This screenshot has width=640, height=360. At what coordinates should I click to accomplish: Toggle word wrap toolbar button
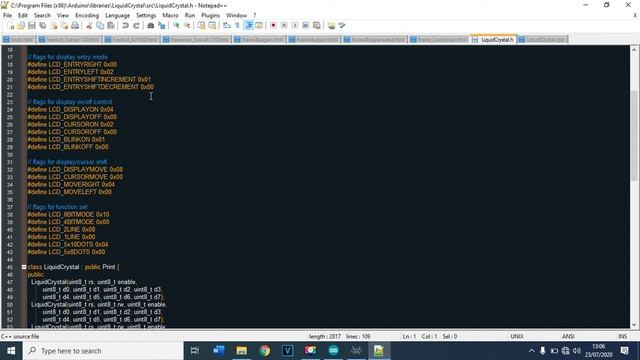click(227, 25)
